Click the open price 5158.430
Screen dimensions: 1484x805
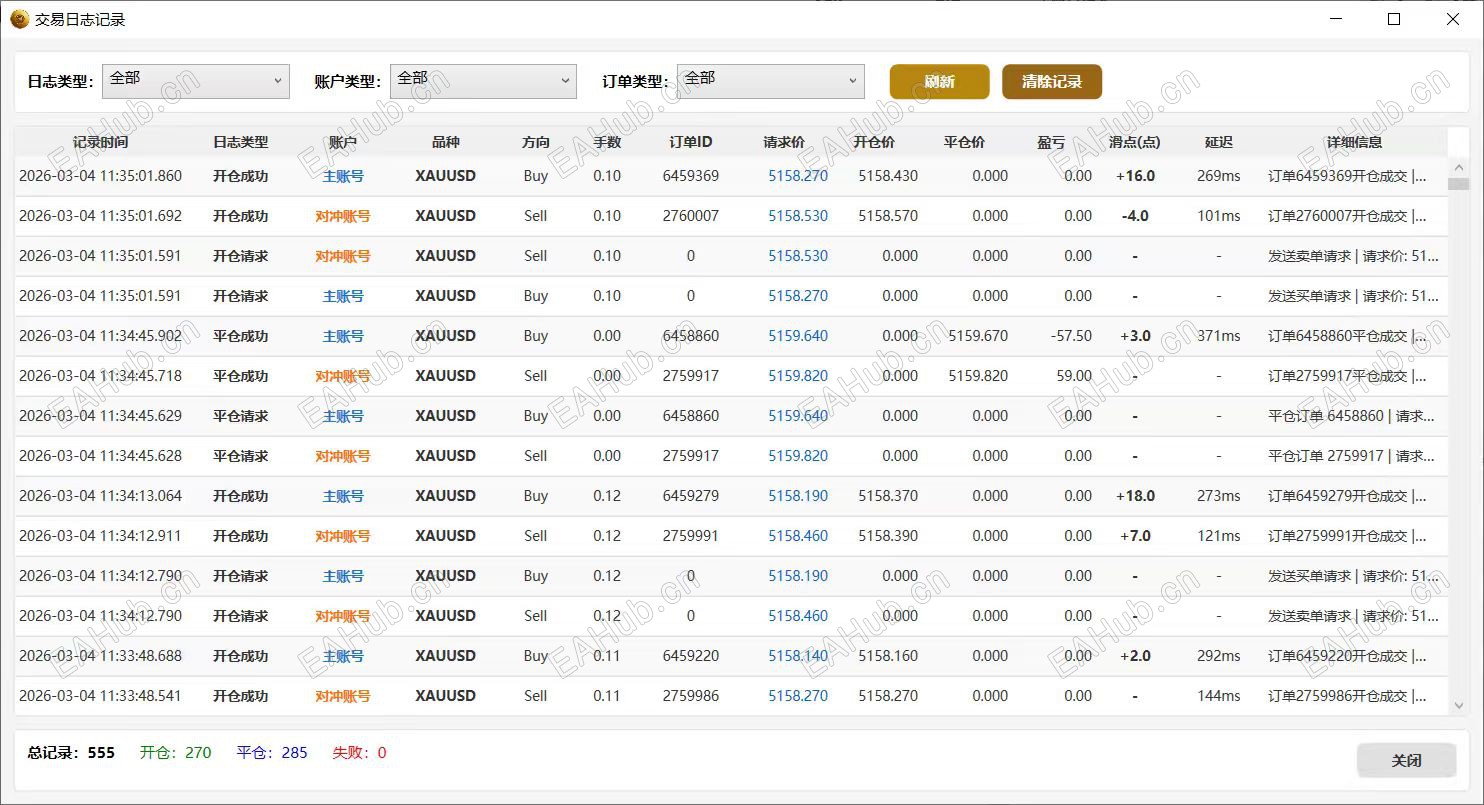(888, 176)
